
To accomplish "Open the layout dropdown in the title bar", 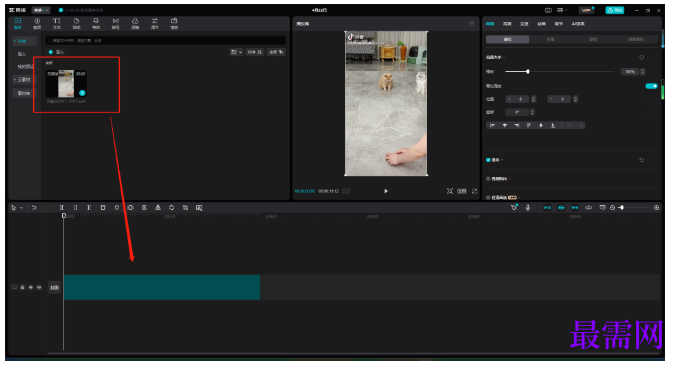I will coord(562,10).
